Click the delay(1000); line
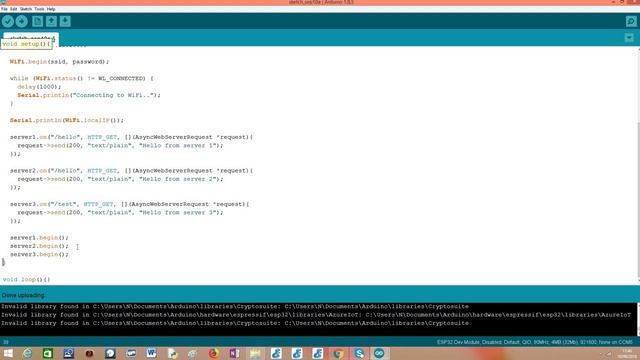Screen dimensions: 640x360 coord(39,87)
